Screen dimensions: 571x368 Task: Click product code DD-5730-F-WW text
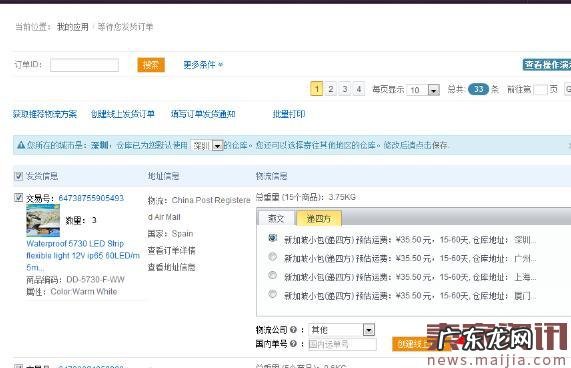pyautogui.click(x=95, y=280)
